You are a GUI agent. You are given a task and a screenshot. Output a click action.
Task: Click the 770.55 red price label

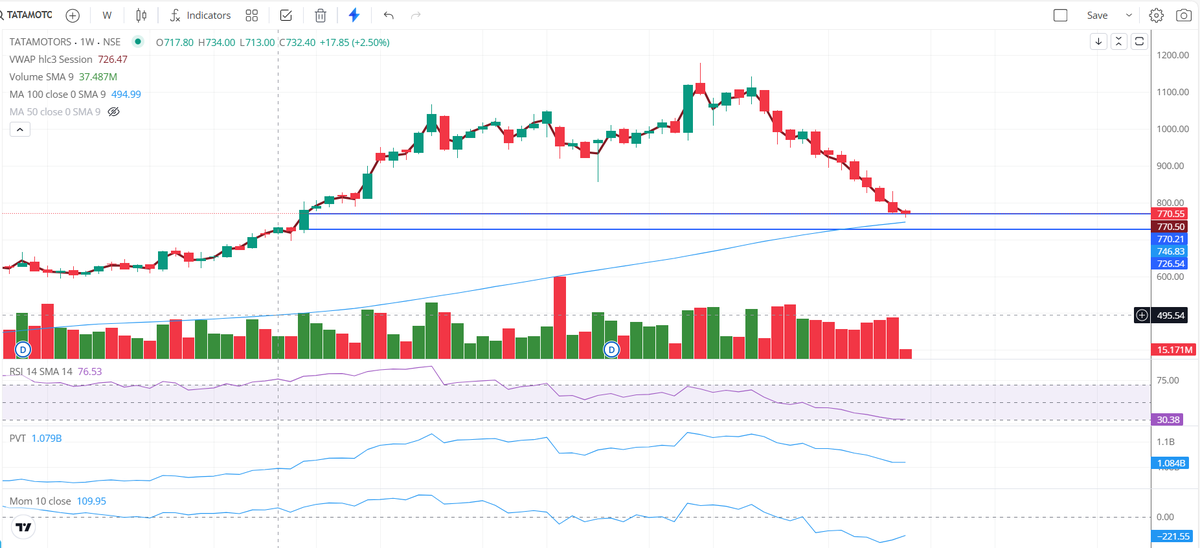pyautogui.click(x=1170, y=214)
